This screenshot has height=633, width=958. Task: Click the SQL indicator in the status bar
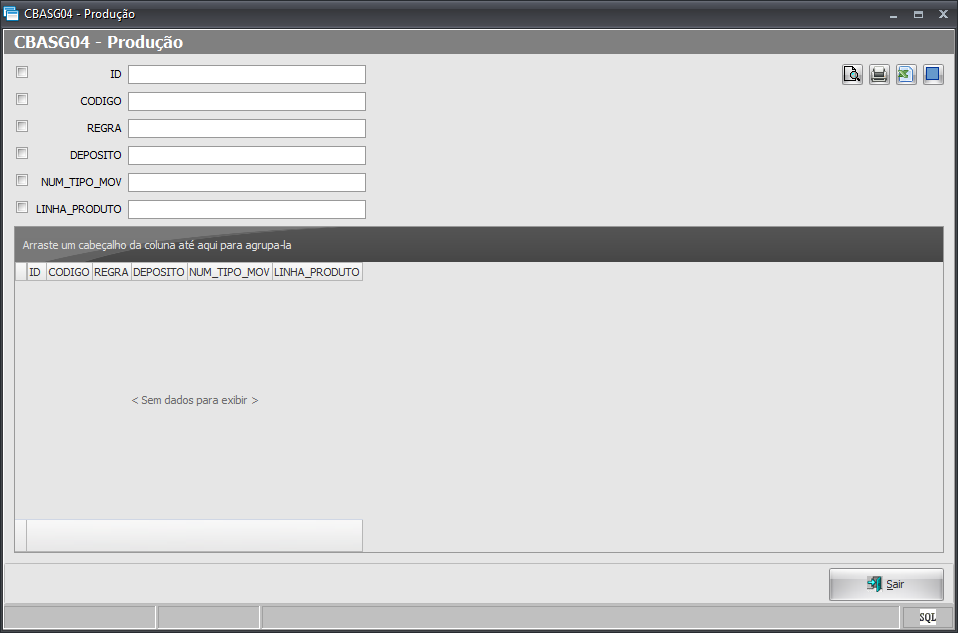click(927, 618)
